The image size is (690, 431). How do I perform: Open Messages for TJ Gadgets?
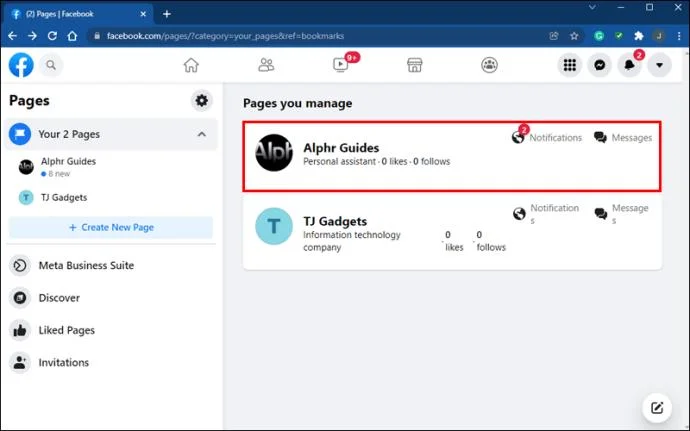click(x=621, y=214)
